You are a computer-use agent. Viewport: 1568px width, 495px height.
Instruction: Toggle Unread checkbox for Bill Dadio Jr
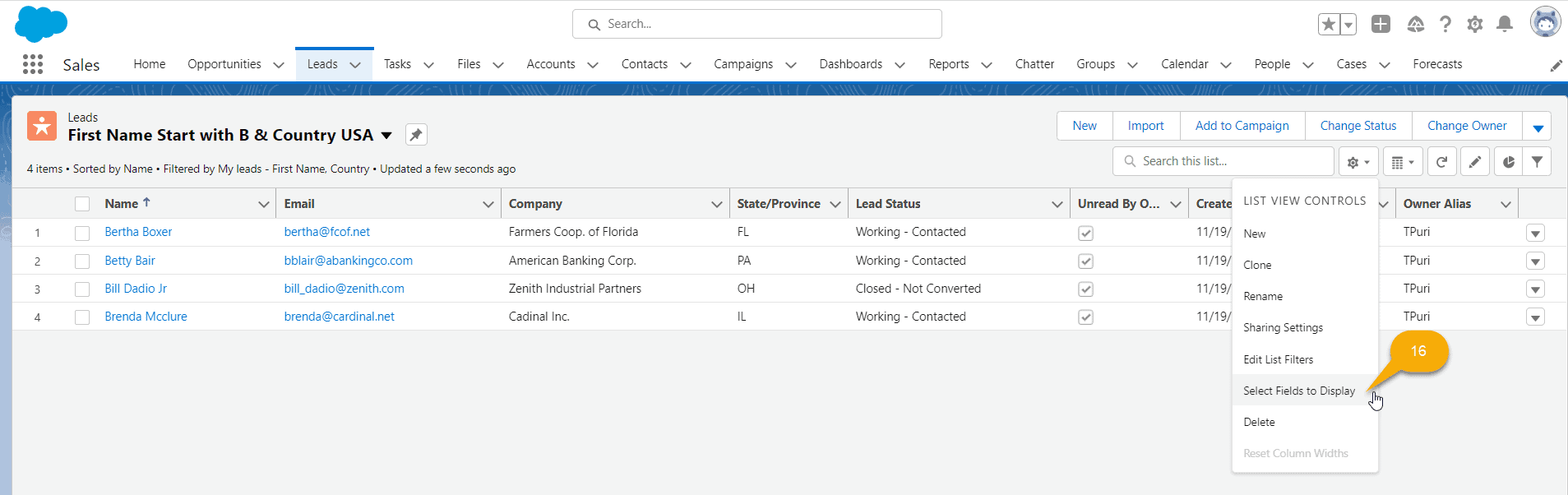click(x=1085, y=289)
